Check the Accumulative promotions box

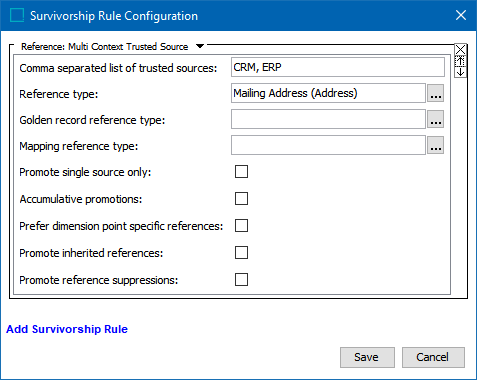241,199
